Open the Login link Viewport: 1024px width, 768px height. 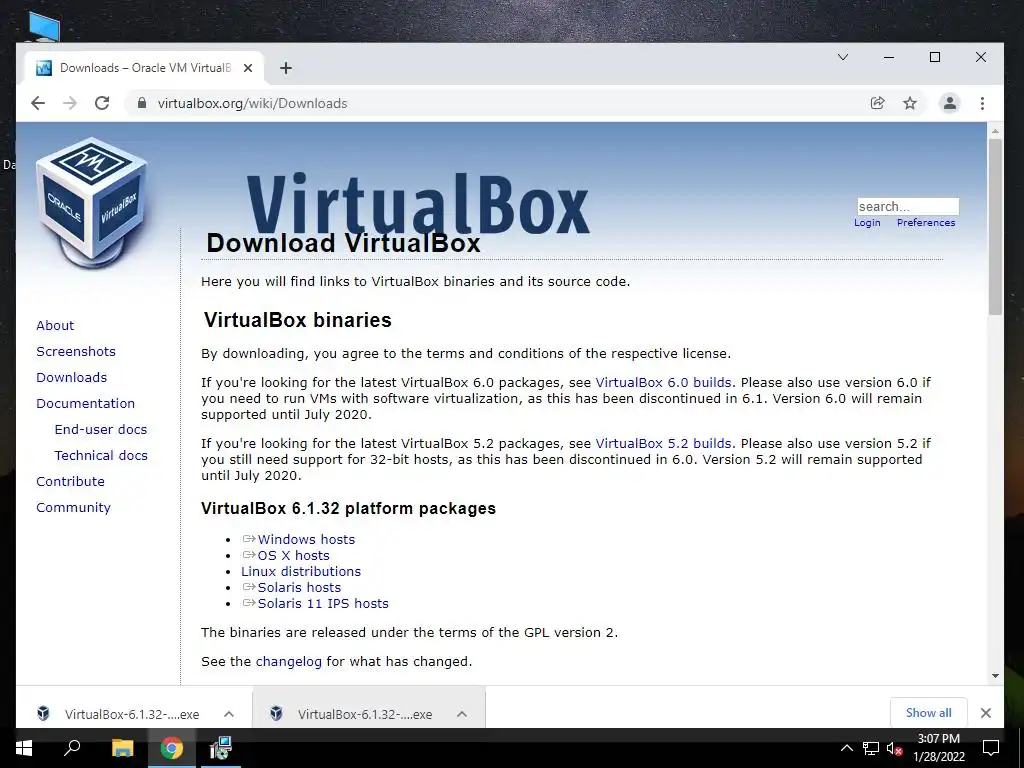(x=867, y=223)
